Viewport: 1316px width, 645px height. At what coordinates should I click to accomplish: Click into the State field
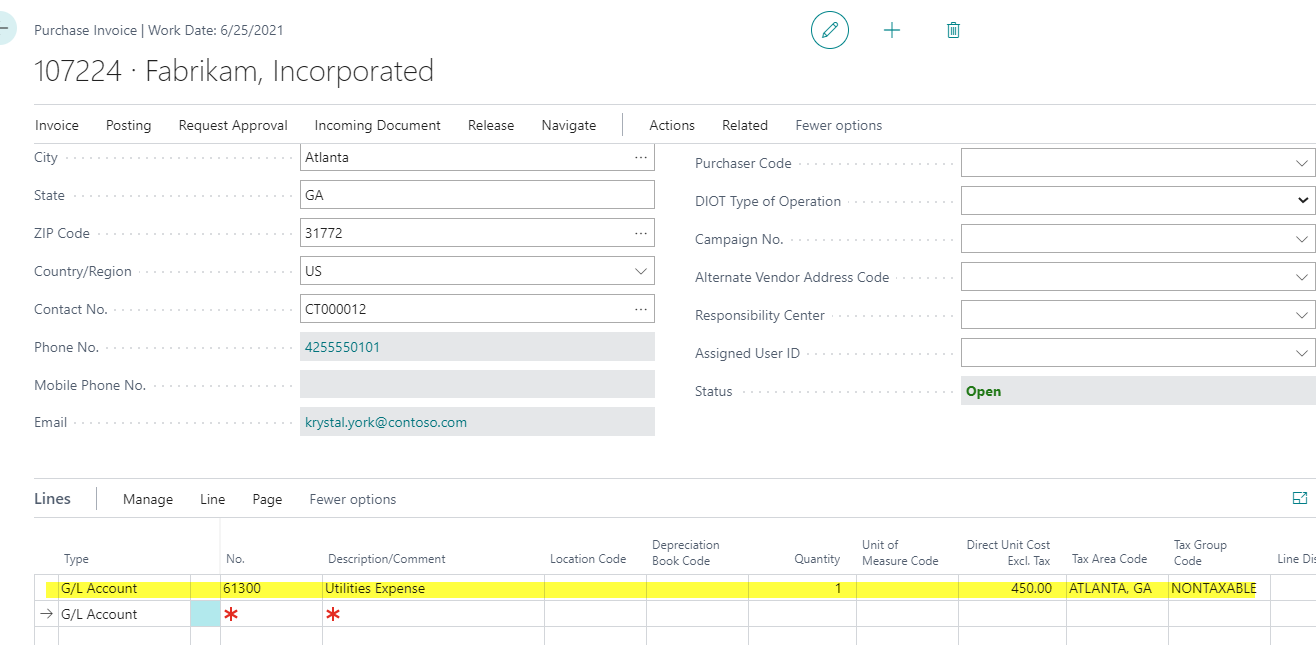pyautogui.click(x=477, y=195)
